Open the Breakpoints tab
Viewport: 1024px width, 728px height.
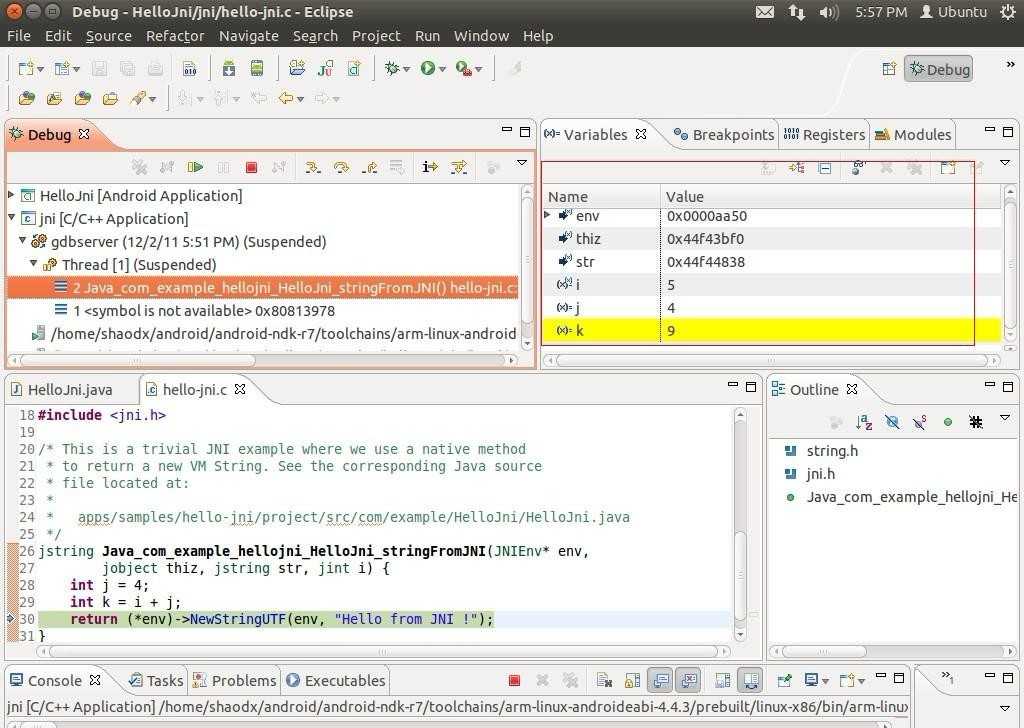click(x=724, y=135)
